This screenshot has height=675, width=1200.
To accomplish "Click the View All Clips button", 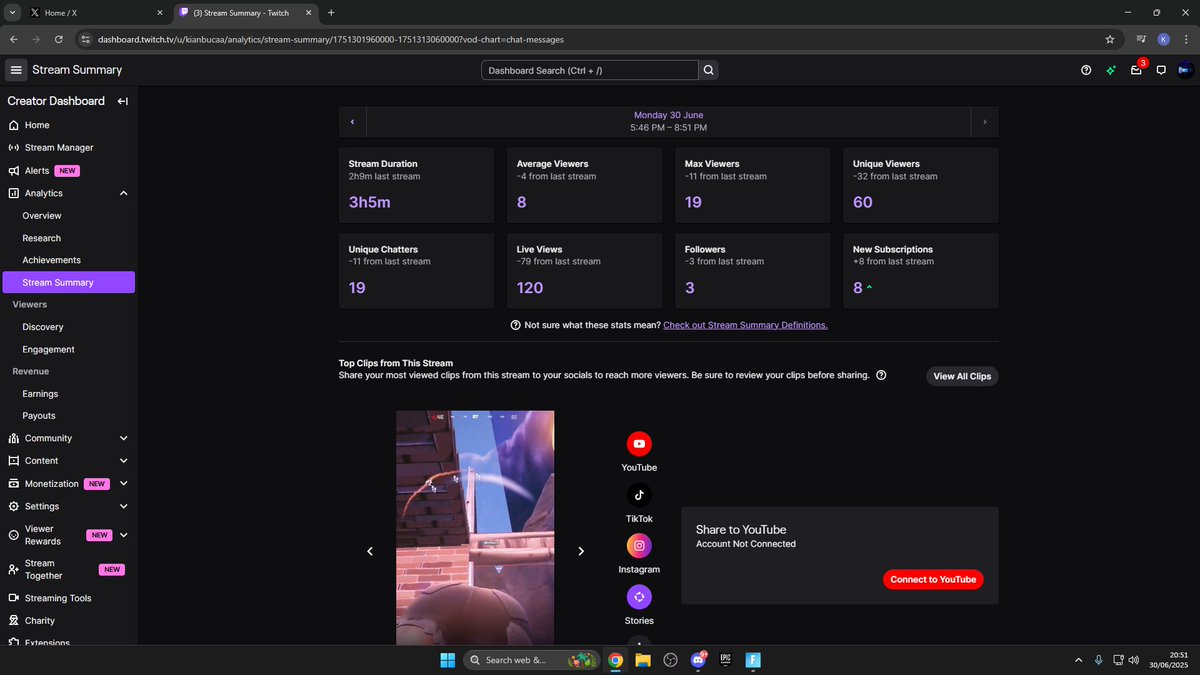I will coord(962,376).
